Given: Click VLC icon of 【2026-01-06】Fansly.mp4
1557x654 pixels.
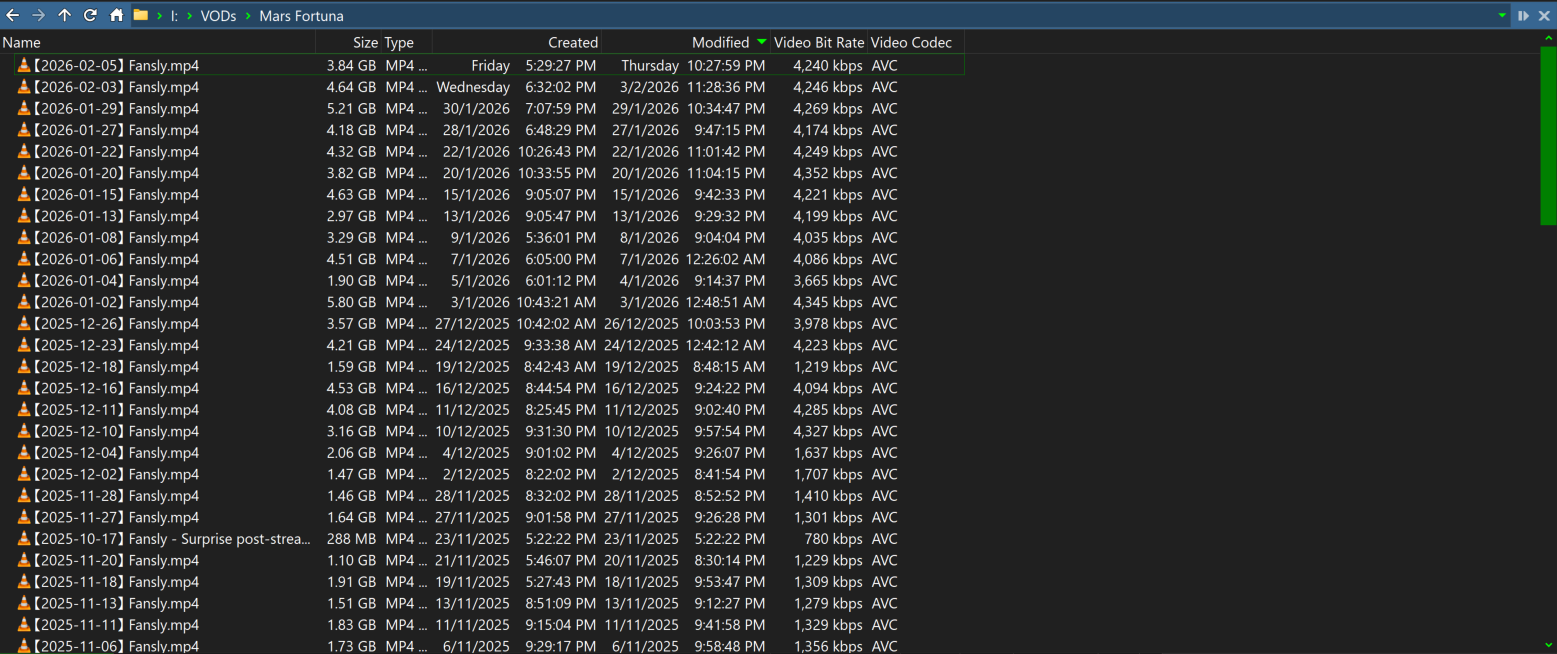Looking at the screenshot, I should point(24,259).
